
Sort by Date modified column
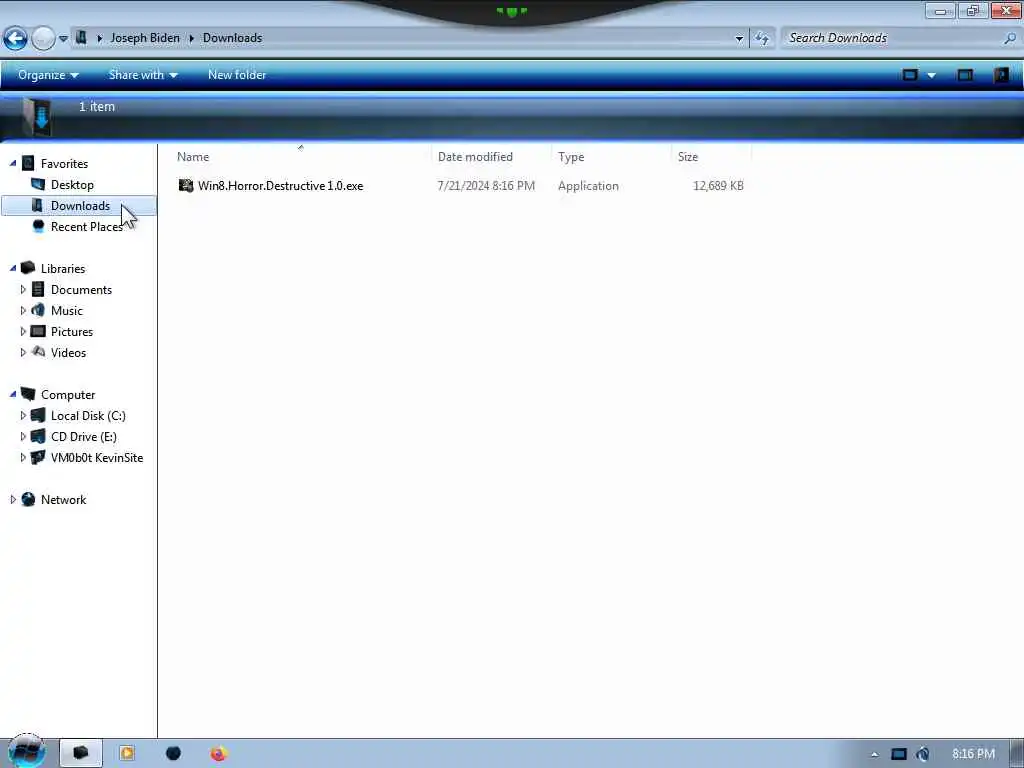(x=491, y=157)
